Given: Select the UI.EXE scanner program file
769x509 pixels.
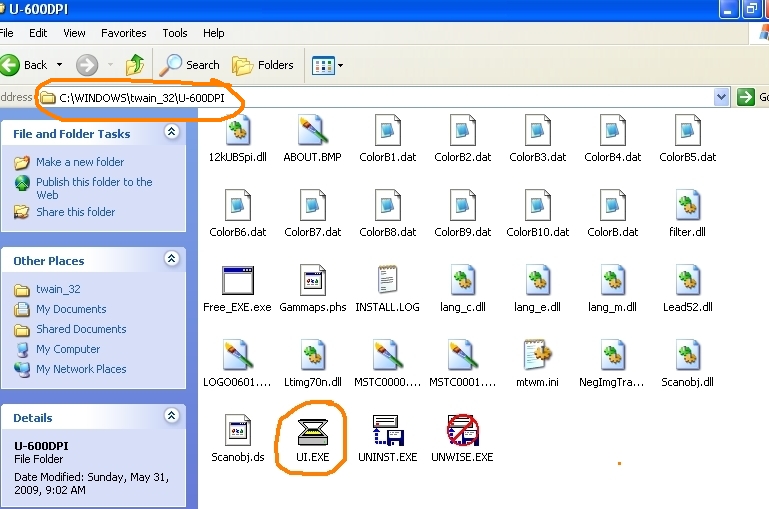Looking at the screenshot, I should click(x=312, y=438).
